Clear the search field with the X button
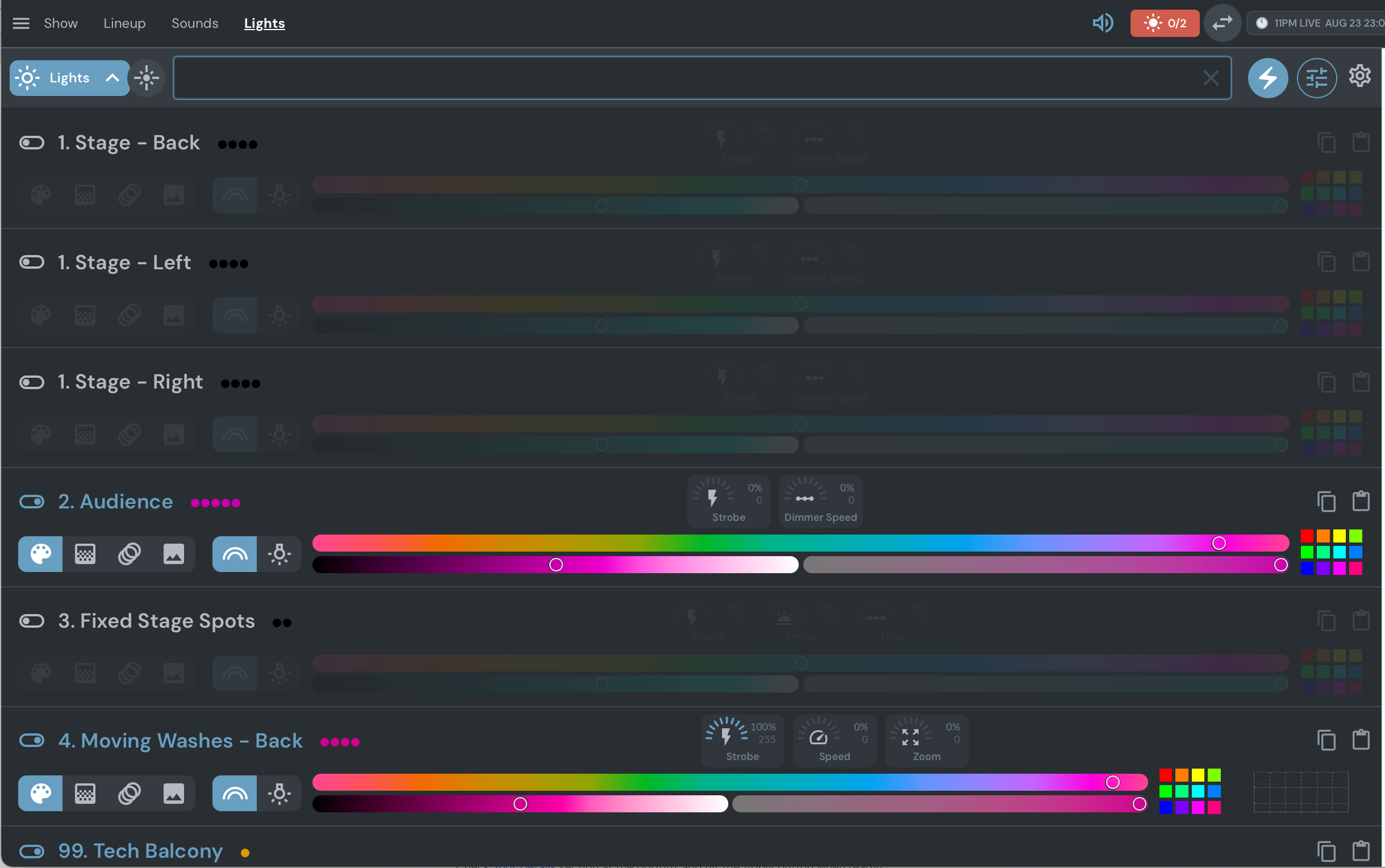This screenshot has height=868, width=1385. (x=1211, y=77)
